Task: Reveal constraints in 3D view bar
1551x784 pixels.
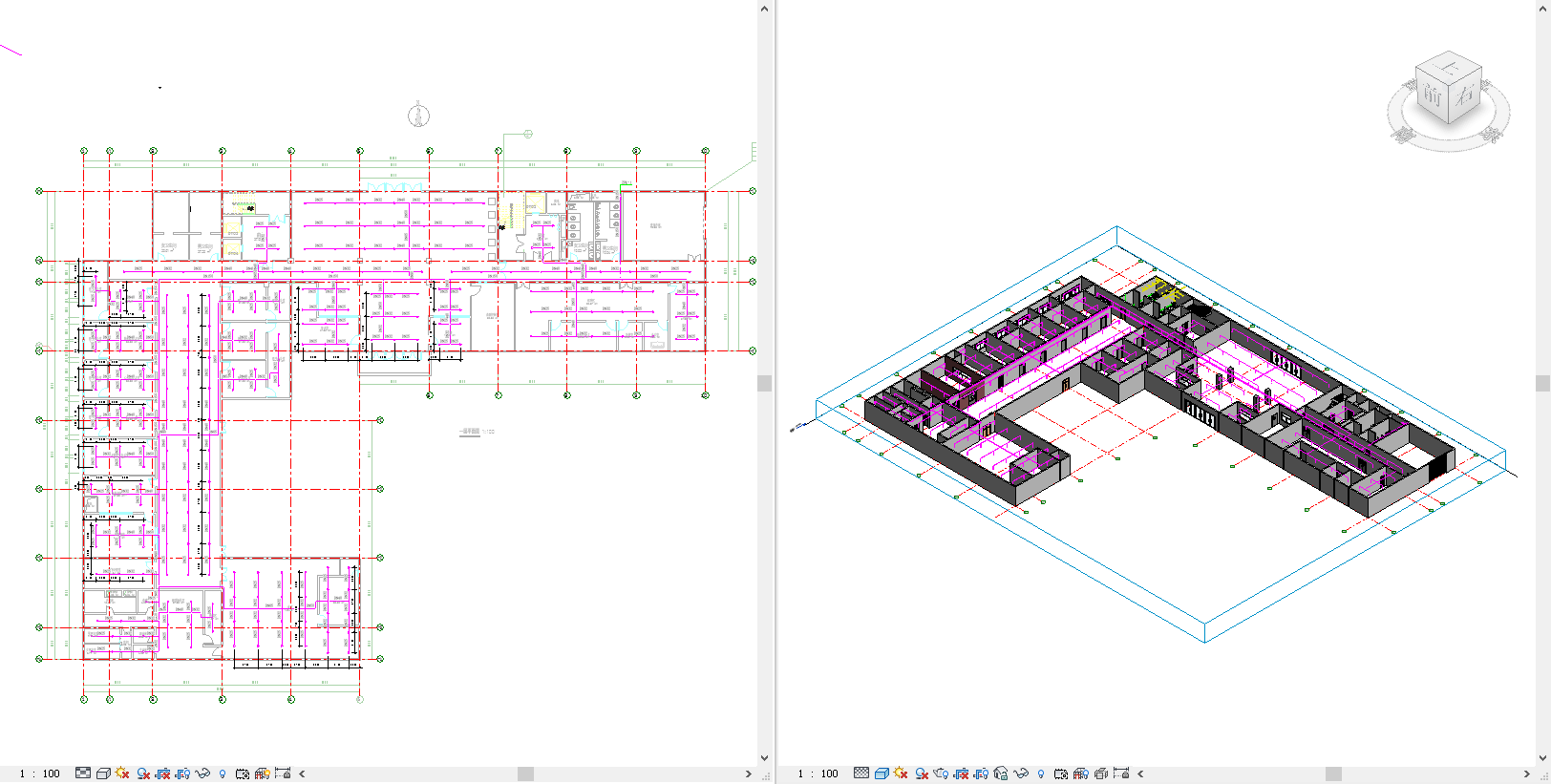Action: [x=1121, y=773]
